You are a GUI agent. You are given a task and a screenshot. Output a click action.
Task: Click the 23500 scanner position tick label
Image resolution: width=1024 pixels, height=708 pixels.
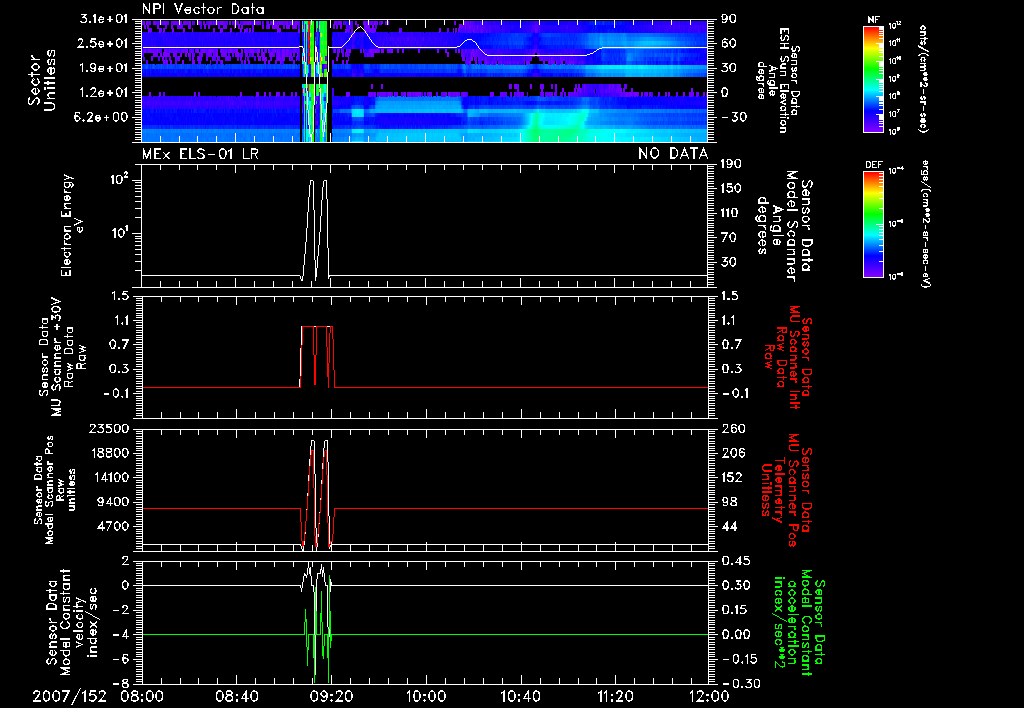point(108,429)
